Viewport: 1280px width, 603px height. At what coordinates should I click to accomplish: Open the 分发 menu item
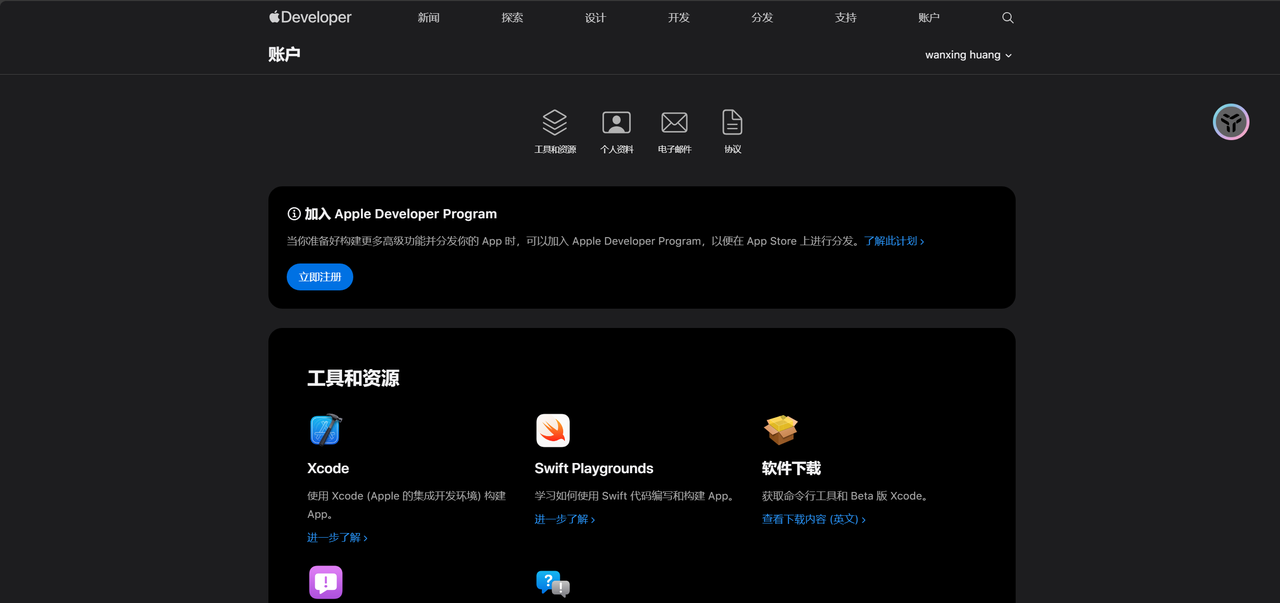tap(762, 18)
